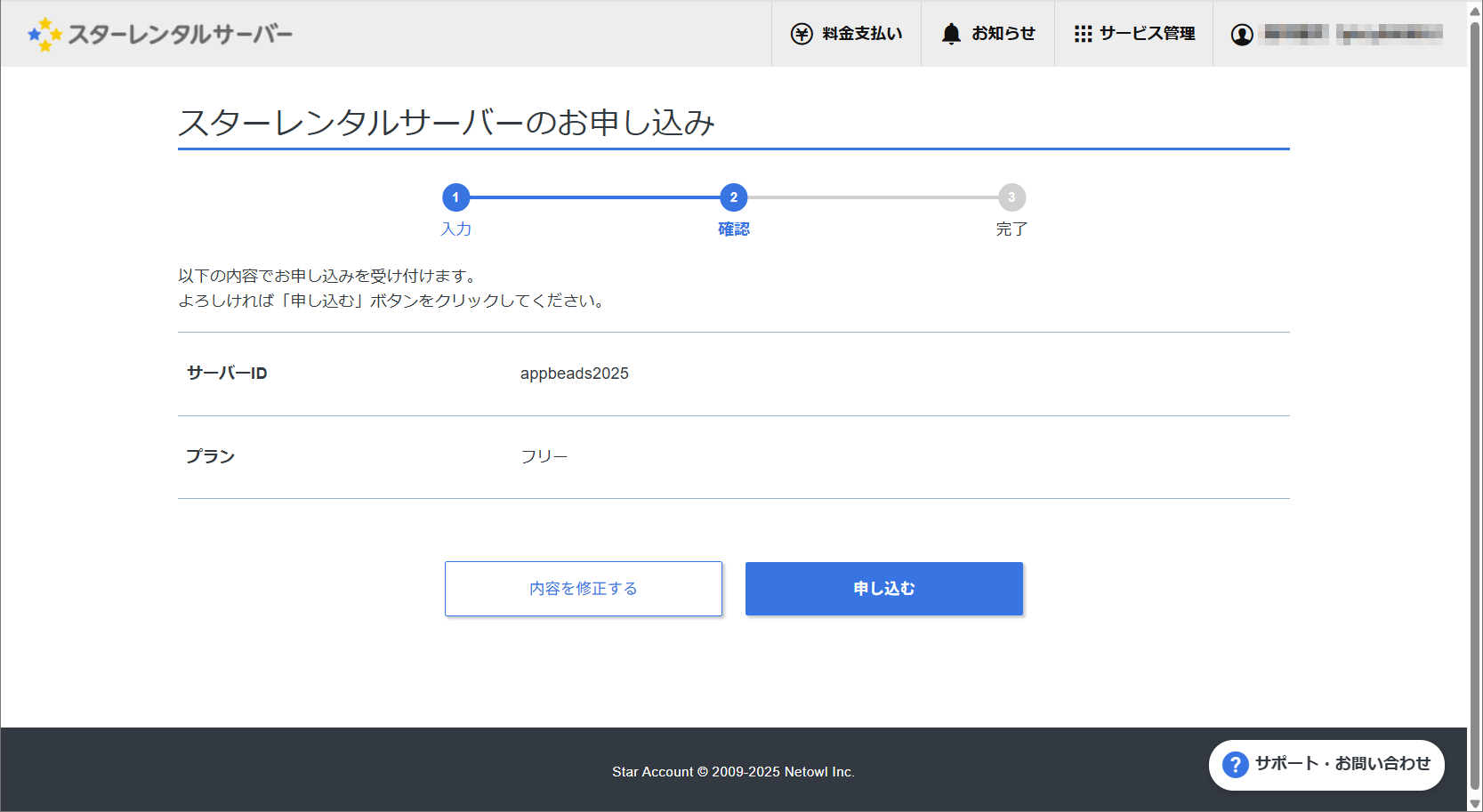Open サポート・お問い合わせ support widget
The width and height of the screenshot is (1483, 812).
[x=1326, y=764]
